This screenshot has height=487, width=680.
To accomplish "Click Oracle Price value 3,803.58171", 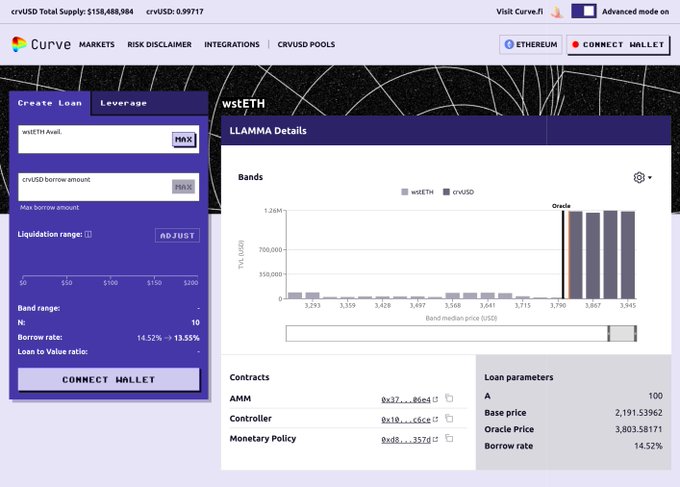I will pos(638,429).
